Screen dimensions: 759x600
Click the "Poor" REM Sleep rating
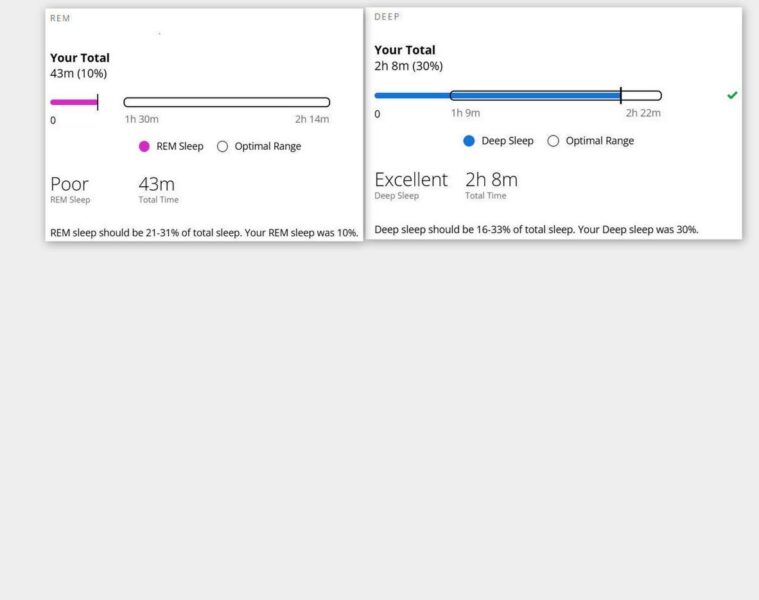(69, 184)
